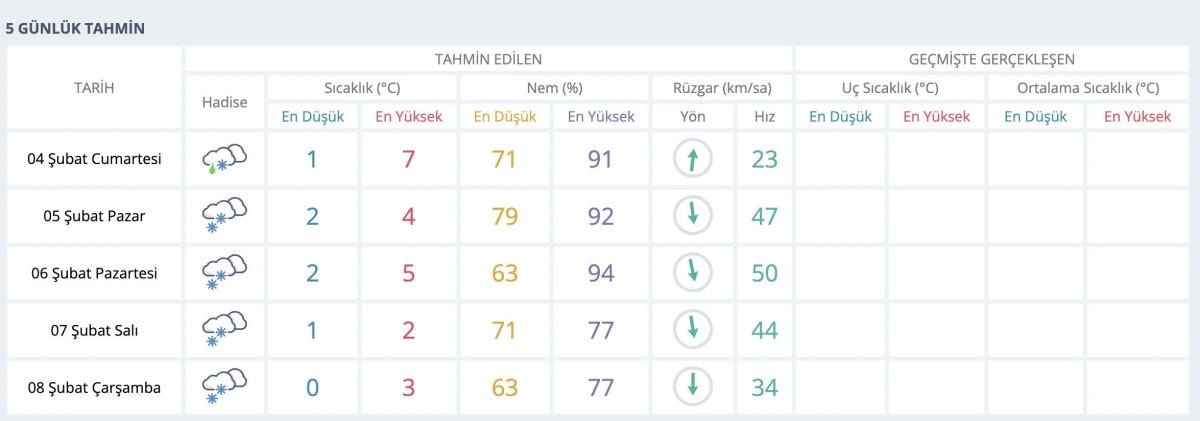Click the Nem (%) column header
Image resolution: width=1200 pixels, height=421 pixels.
coord(554,88)
